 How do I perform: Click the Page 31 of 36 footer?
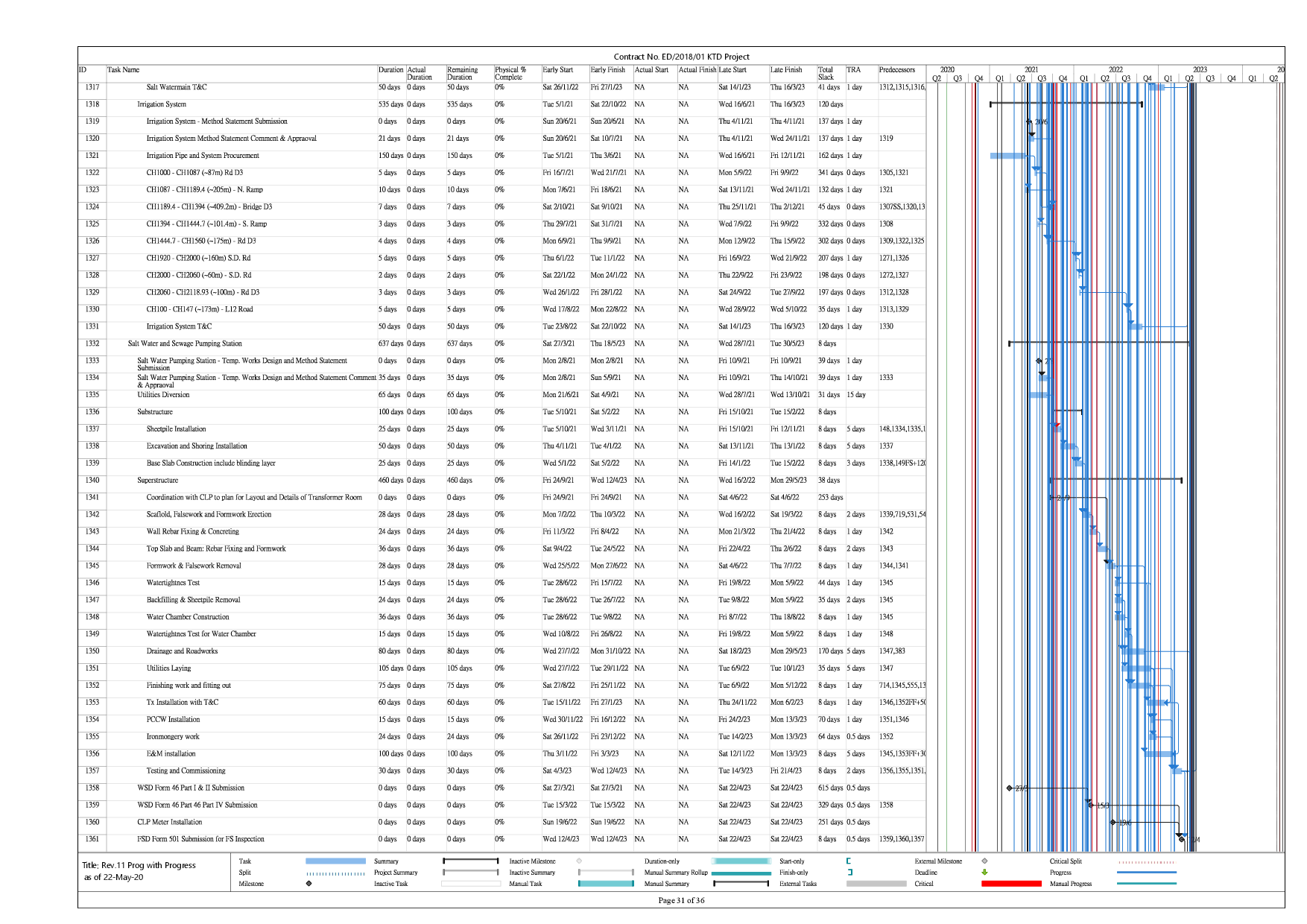tap(681, 900)
